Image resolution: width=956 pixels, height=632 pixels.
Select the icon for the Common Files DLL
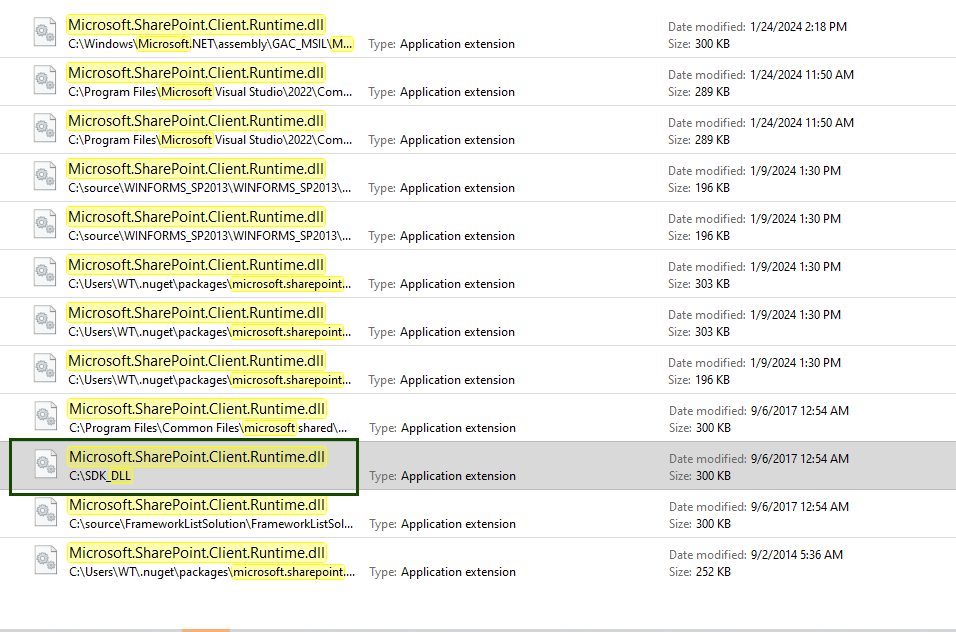[46, 416]
